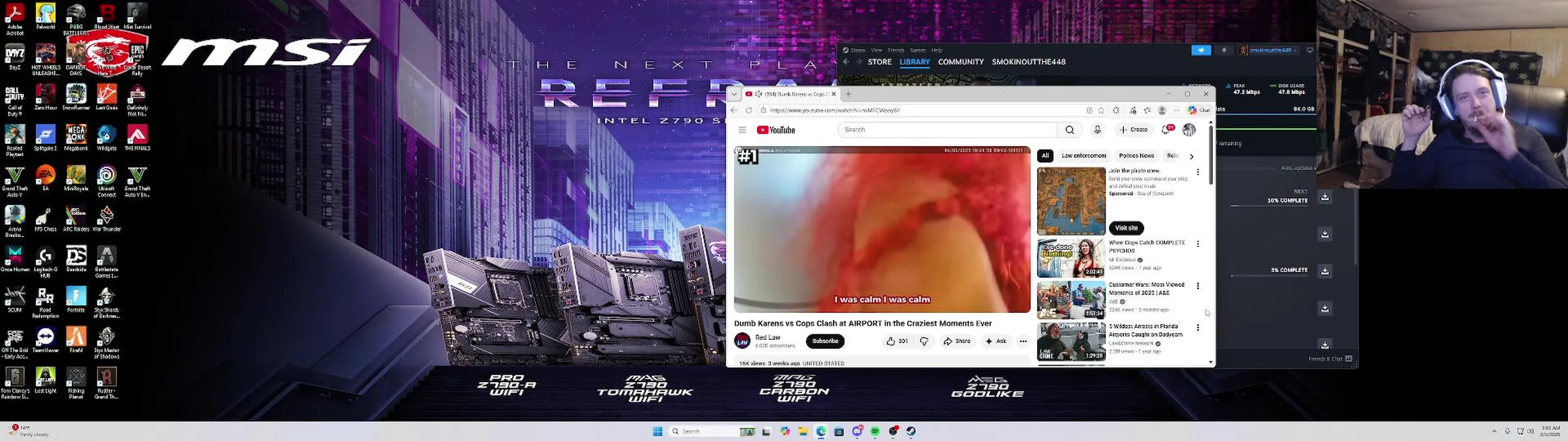Click the SMOKINOUTTHE448 profile tab in Steam
1568x441 pixels.
coord(1028,62)
